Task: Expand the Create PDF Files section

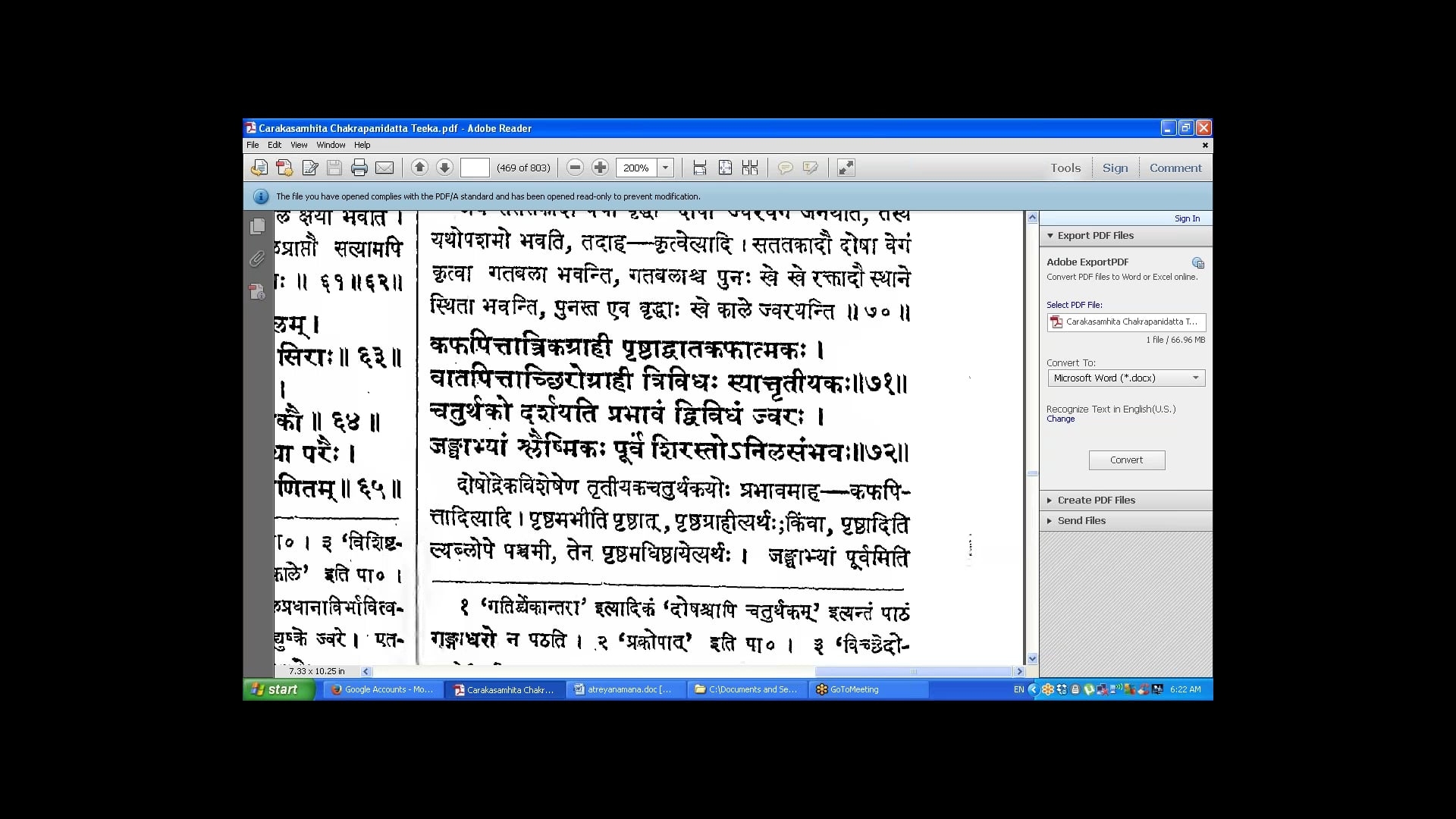Action: coord(1096,500)
